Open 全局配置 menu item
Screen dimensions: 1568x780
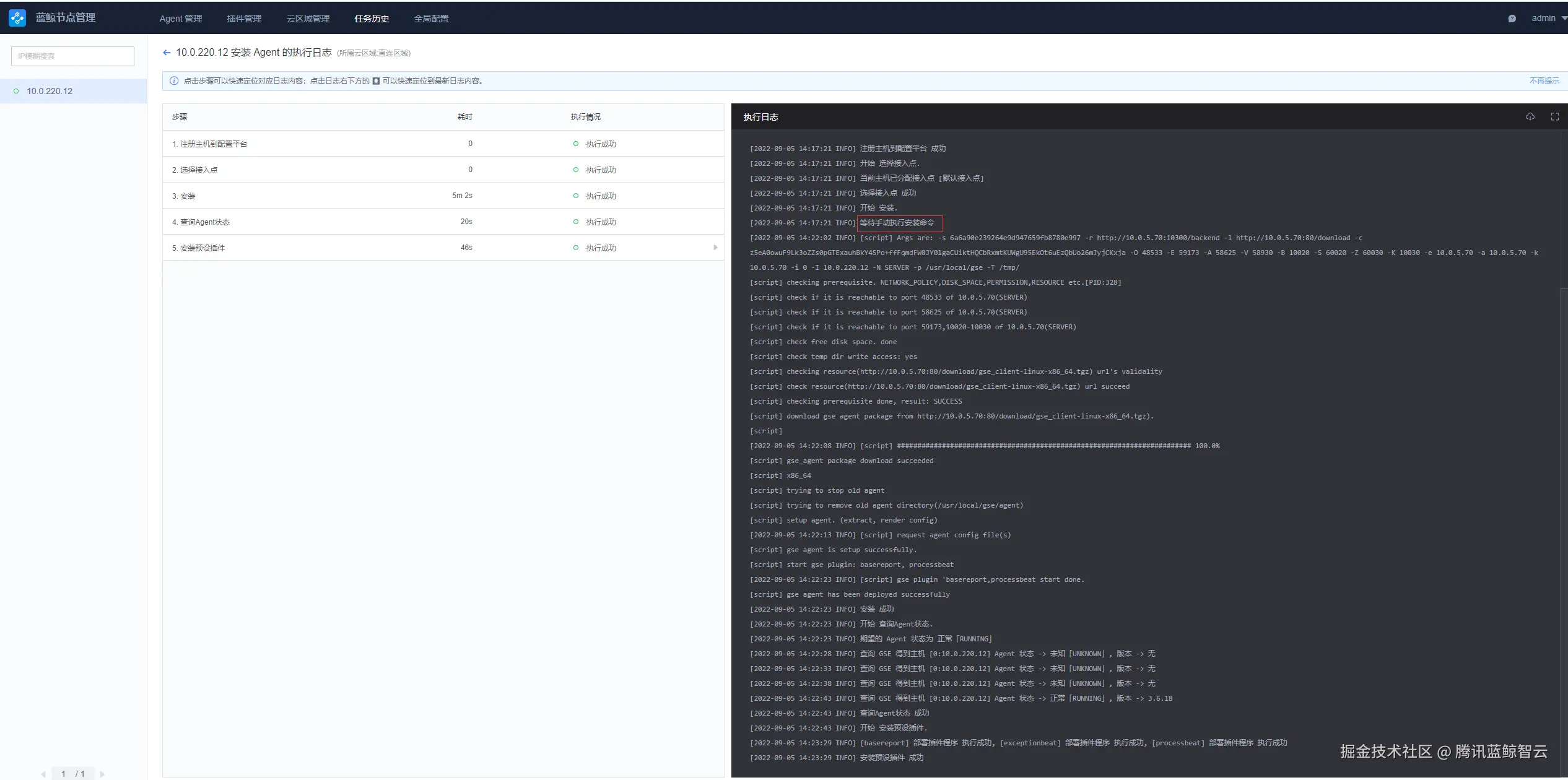coord(431,19)
